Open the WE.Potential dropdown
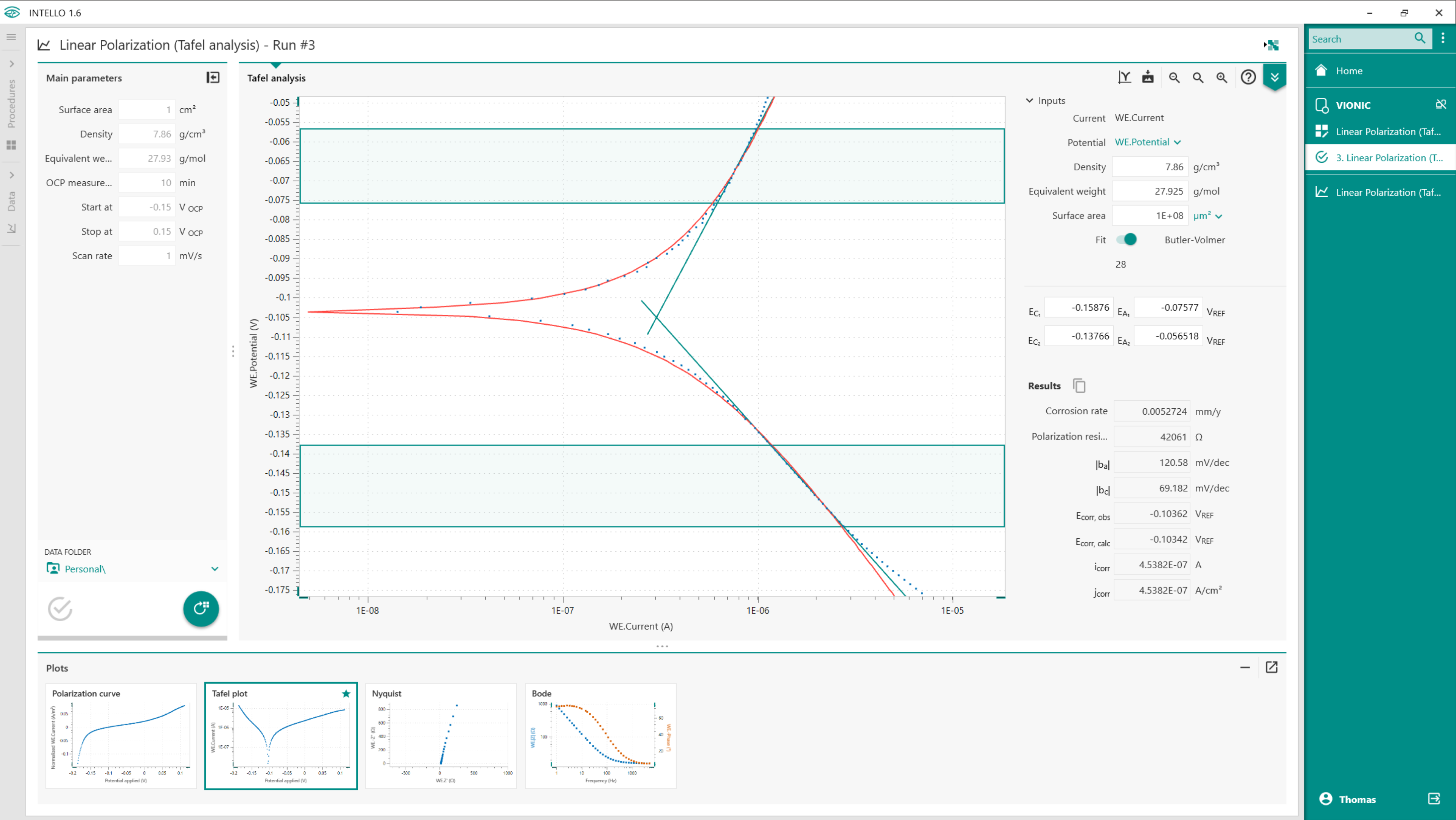This screenshot has width=1456, height=820. click(1147, 142)
